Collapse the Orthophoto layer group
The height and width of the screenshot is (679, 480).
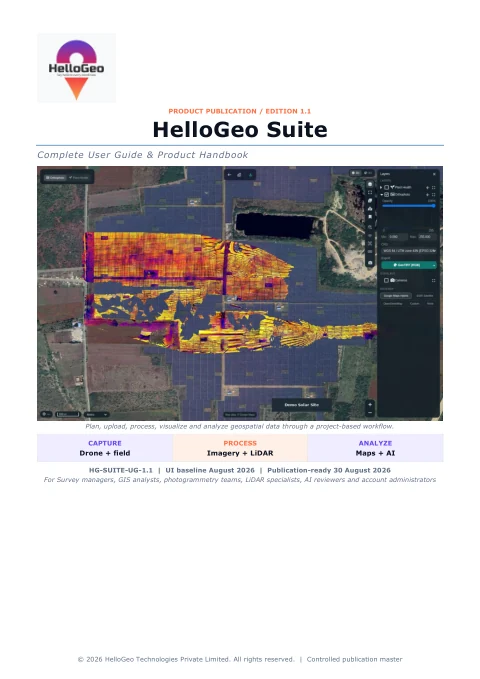pos(381,194)
